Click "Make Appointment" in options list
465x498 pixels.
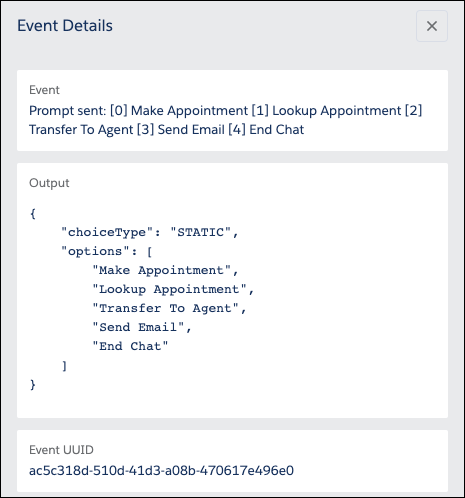click(161, 270)
